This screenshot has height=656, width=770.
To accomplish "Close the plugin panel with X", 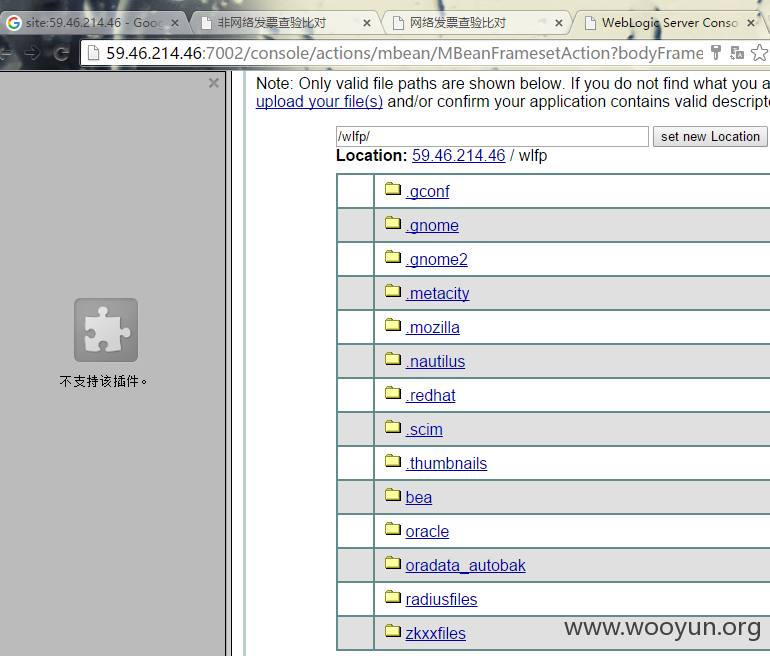I will tap(214, 83).
